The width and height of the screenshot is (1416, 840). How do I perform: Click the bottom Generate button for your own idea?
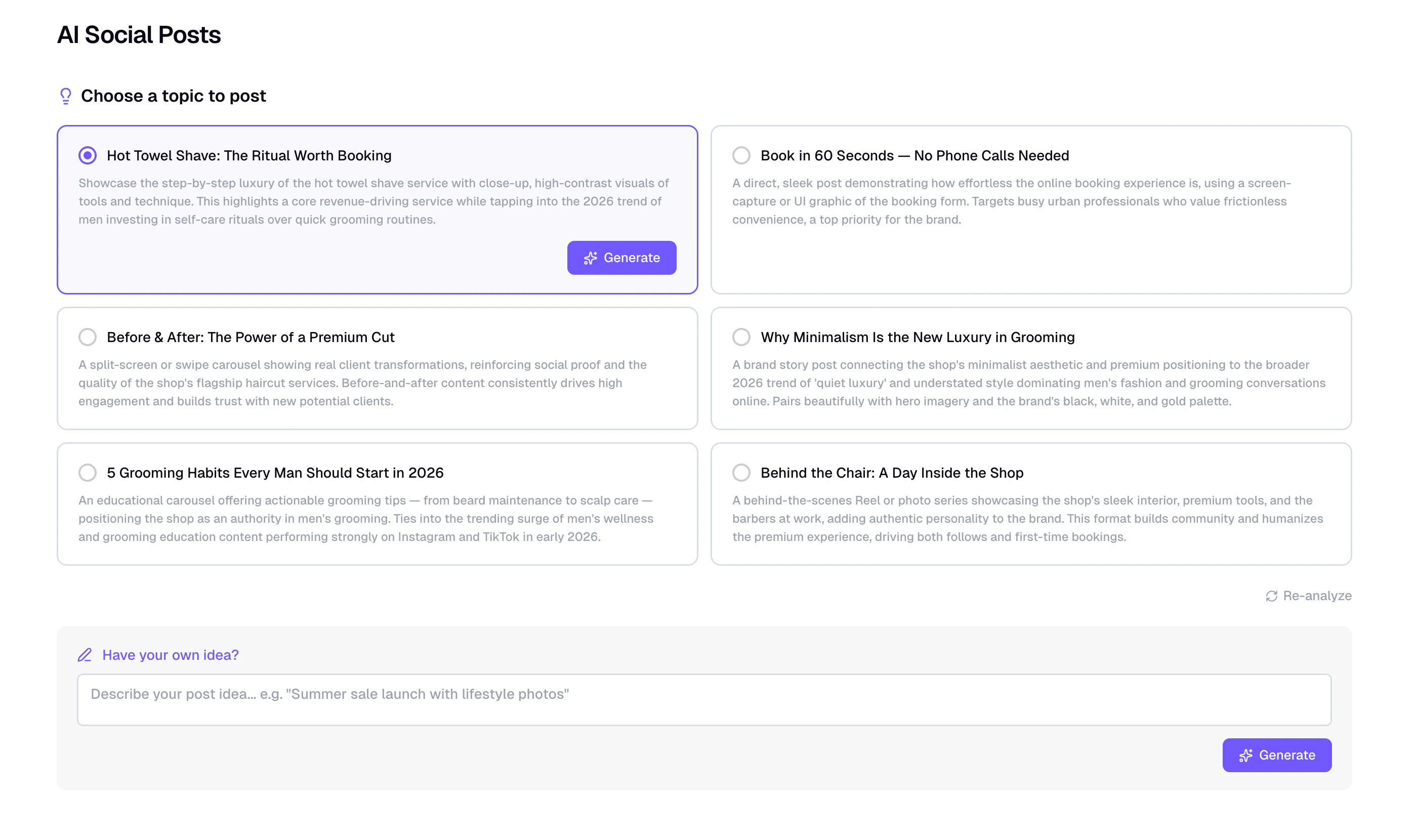click(x=1277, y=755)
